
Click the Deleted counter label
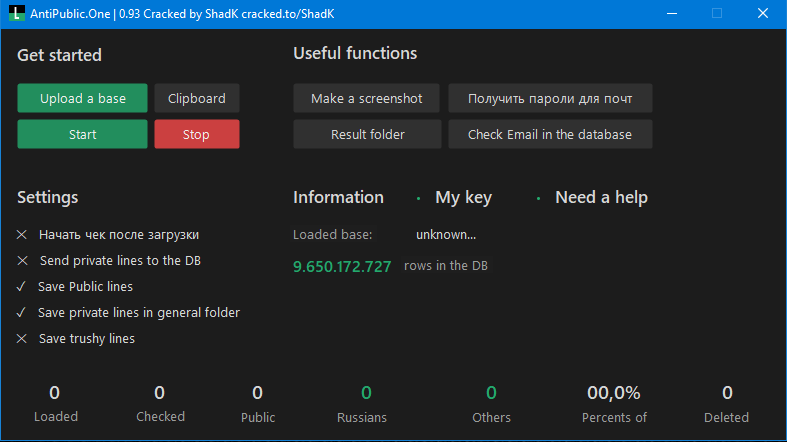click(726, 417)
